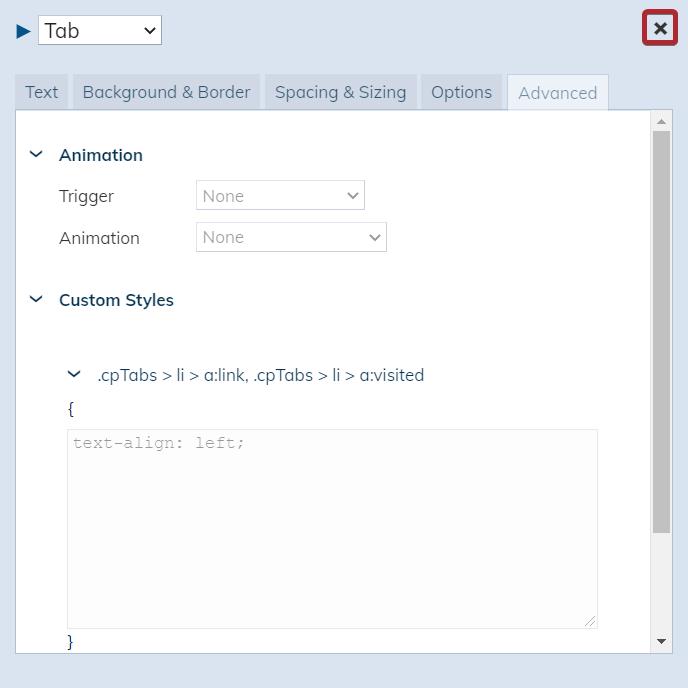Collapse the .cpTabs selector rule chevron
The height and width of the screenshot is (688, 688).
click(x=74, y=374)
